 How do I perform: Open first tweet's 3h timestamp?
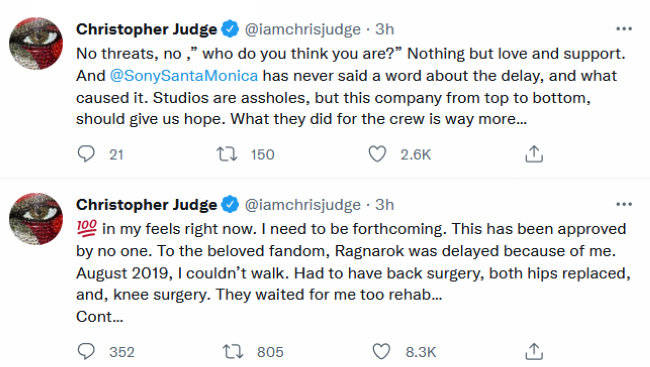[384, 29]
